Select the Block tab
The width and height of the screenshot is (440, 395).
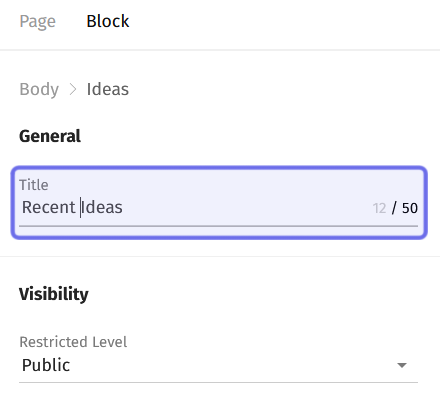point(108,21)
